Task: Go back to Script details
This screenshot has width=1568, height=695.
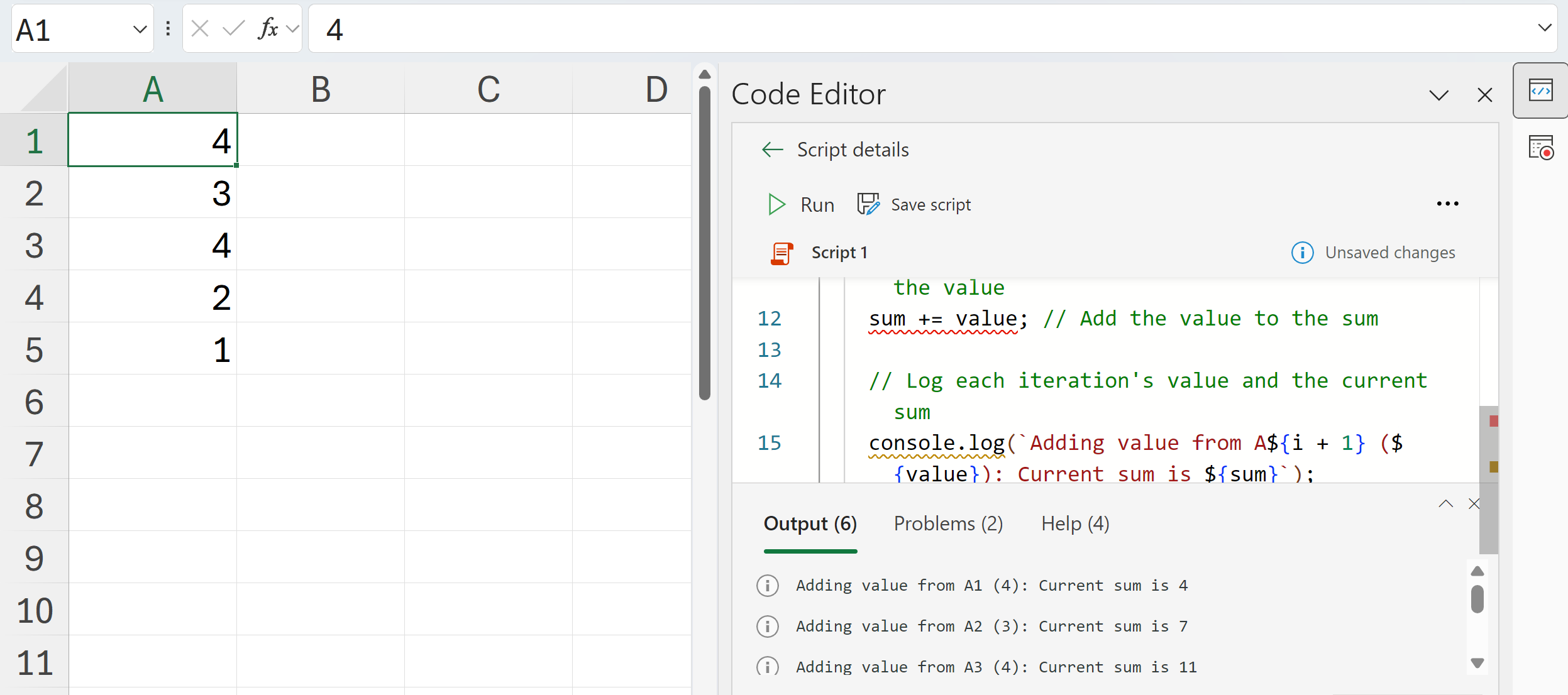Action: click(772, 150)
